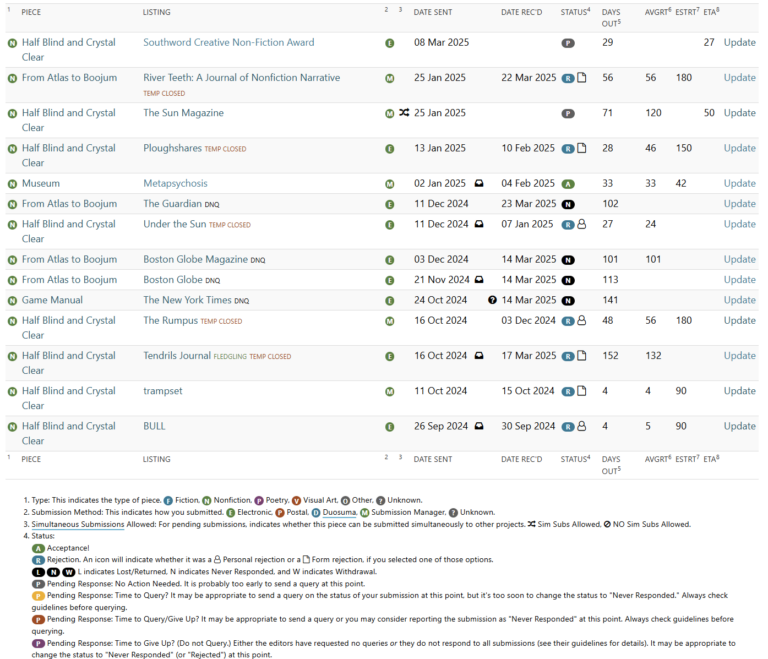
Task: Open The Guardian listing
Action: [172, 204]
